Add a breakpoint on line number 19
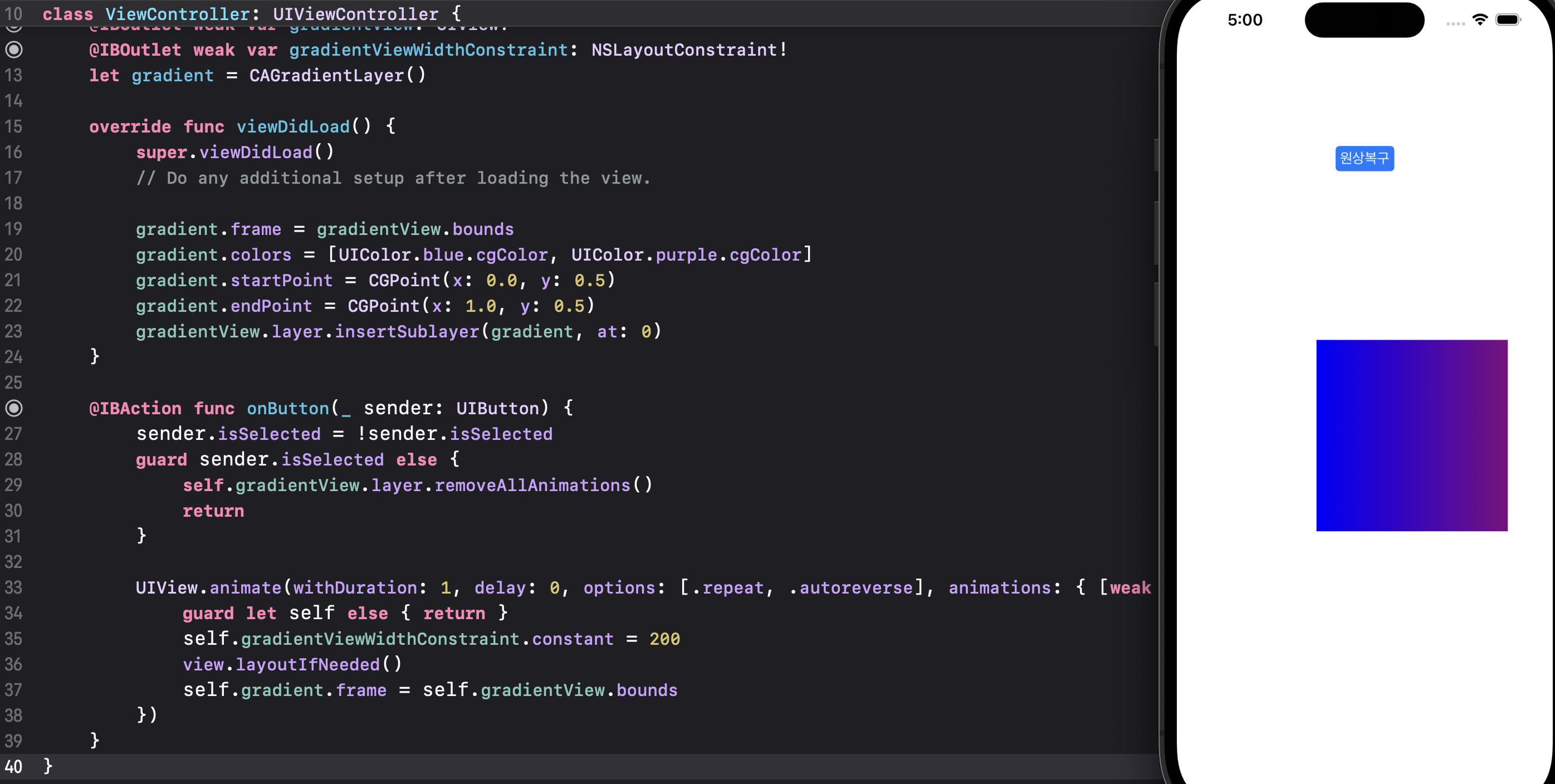The width and height of the screenshot is (1555, 784). coord(13,229)
